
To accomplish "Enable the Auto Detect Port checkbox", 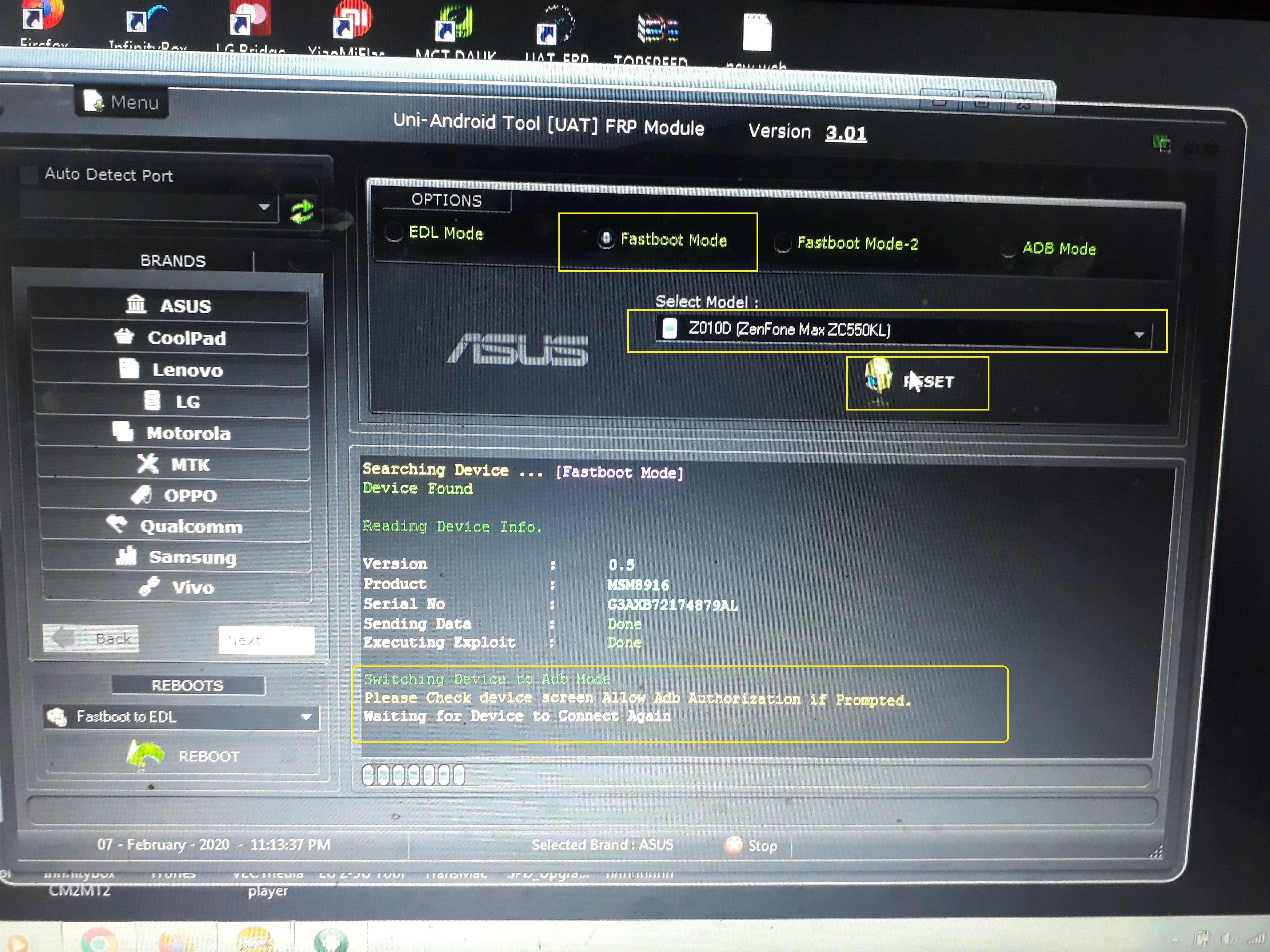I will click(x=28, y=174).
